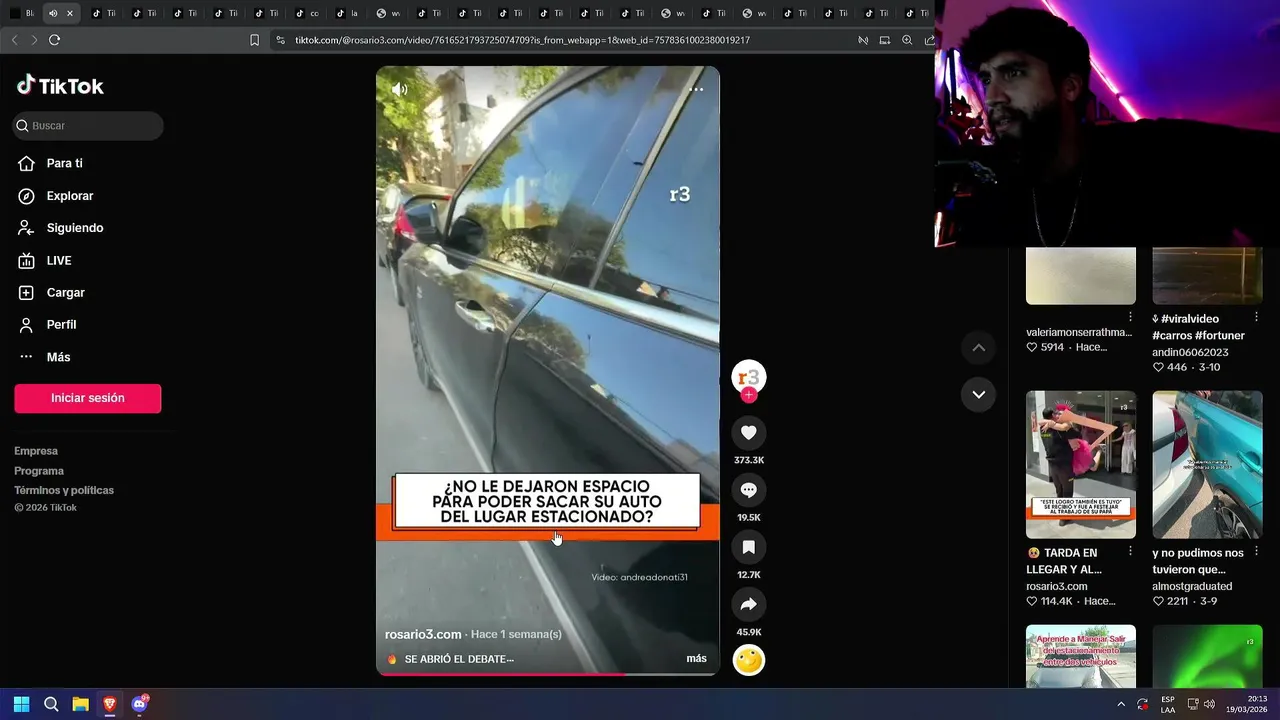Screen dimensions: 1280x720
Task: Like the video with the heart icon
Action: click(749, 432)
